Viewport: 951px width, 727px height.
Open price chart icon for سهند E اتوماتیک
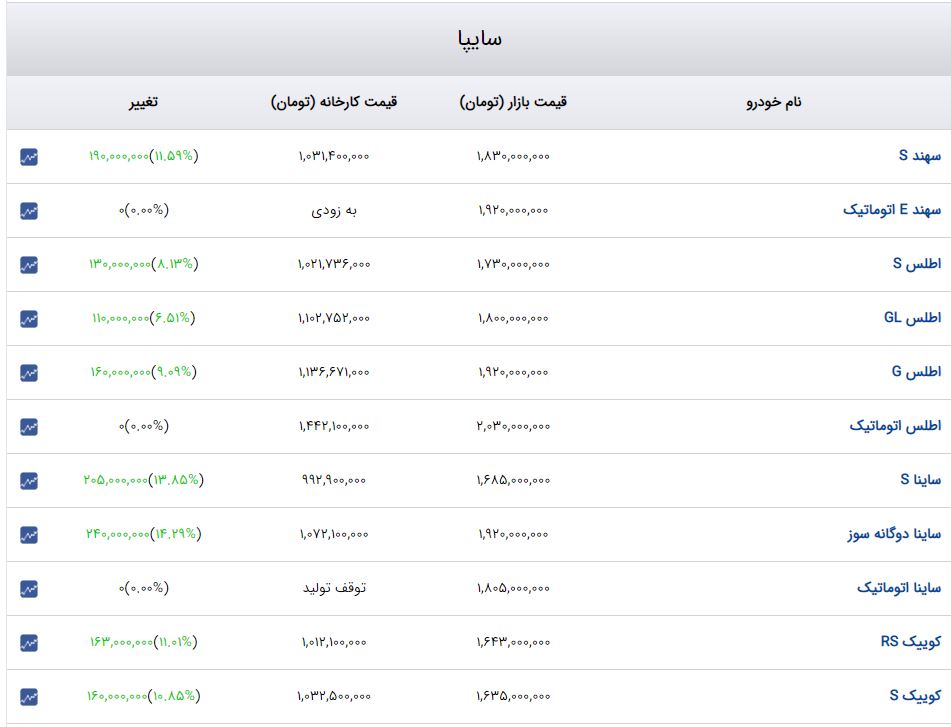point(29,211)
